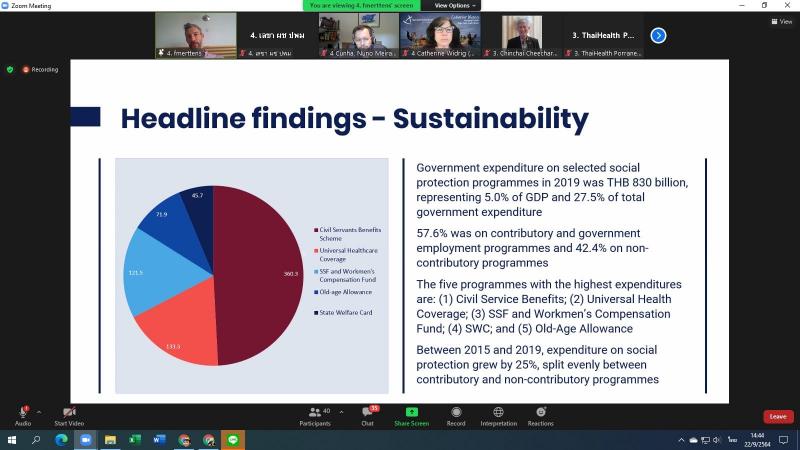The image size is (800, 450).
Task: Open audio options caret next to Audio
Action: [39, 412]
